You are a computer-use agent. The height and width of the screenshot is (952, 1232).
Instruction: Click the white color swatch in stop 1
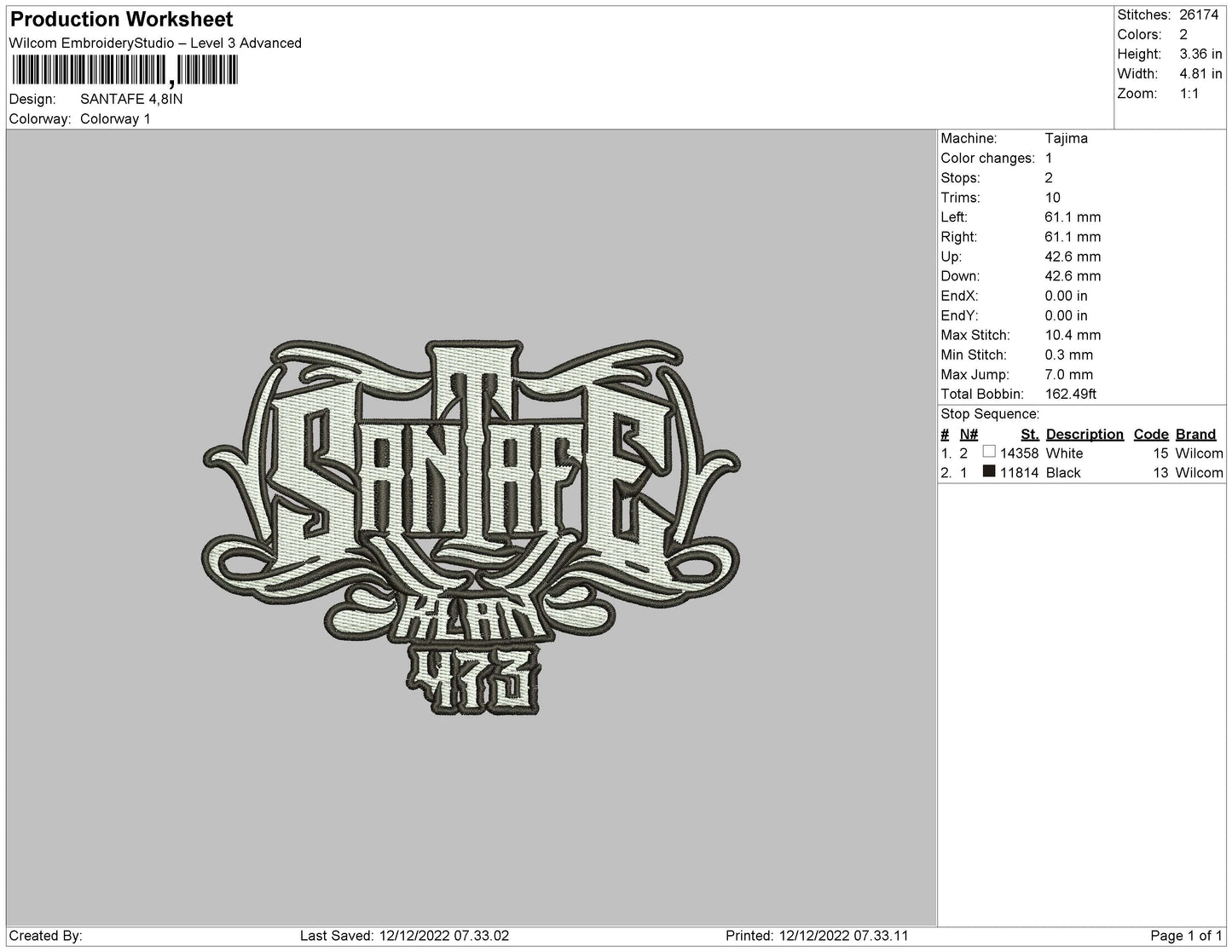(x=989, y=452)
